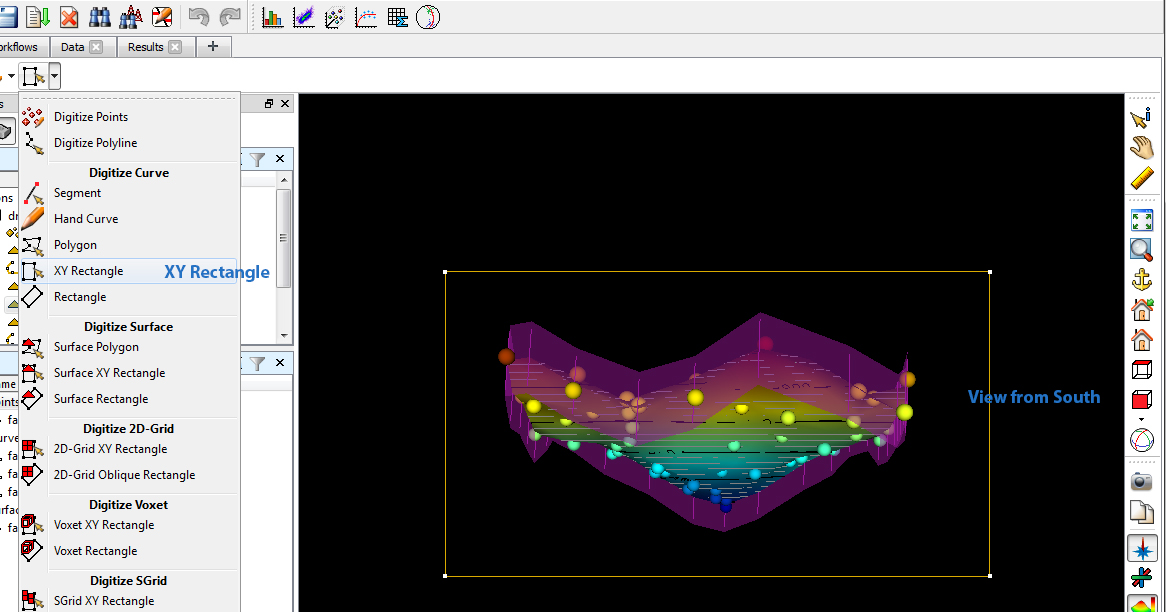1166x612 pixels.
Task: Switch to the Results tab
Action: 145,47
